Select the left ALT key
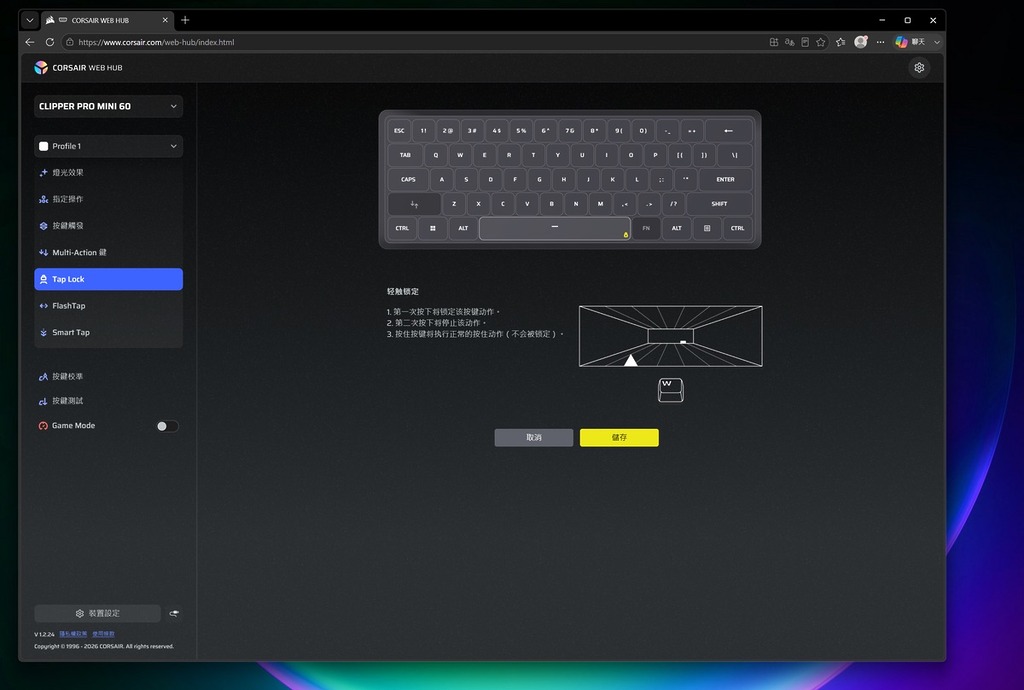This screenshot has height=690, width=1024. point(463,228)
